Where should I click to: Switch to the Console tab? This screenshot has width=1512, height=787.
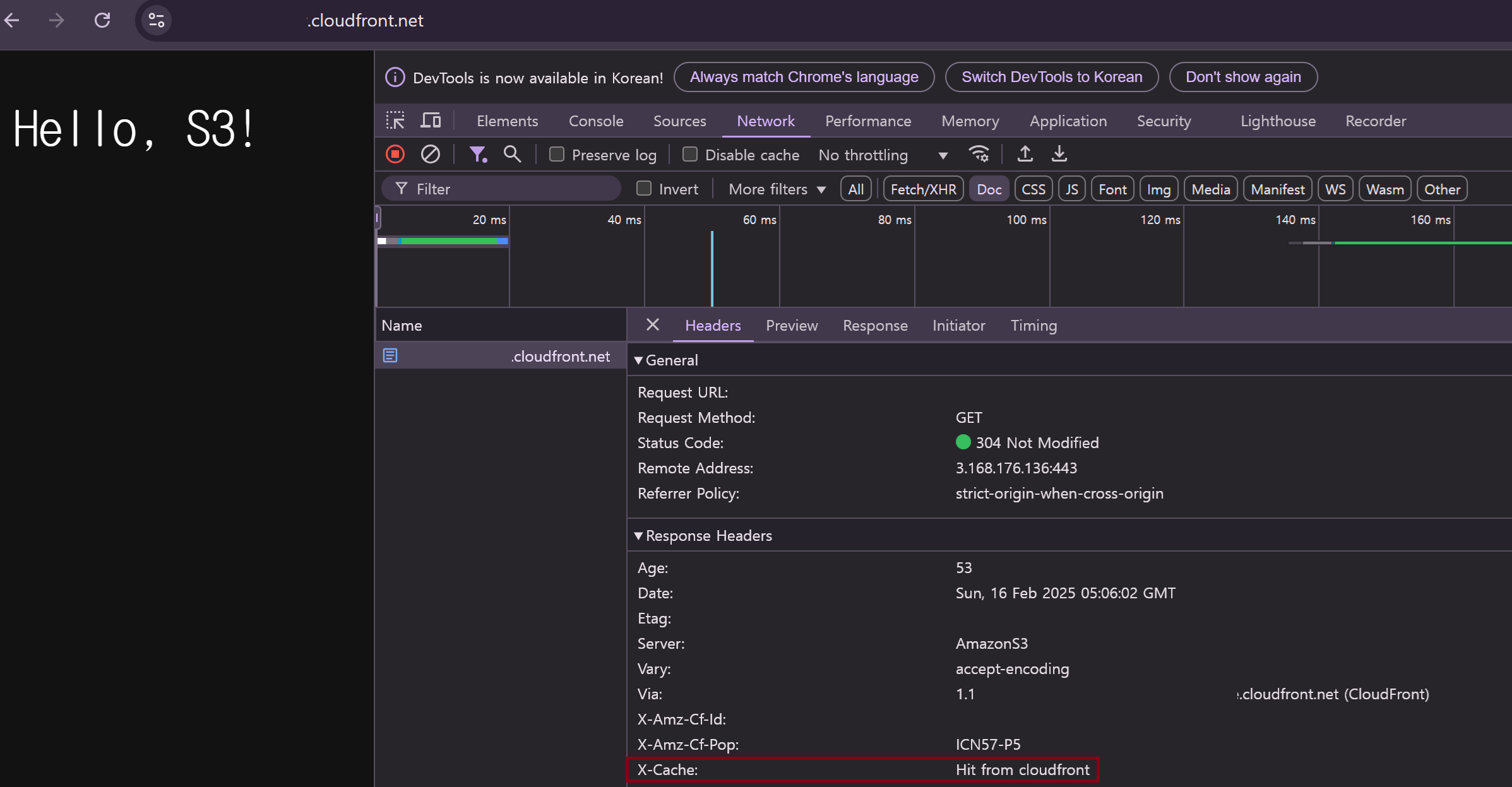(x=595, y=121)
